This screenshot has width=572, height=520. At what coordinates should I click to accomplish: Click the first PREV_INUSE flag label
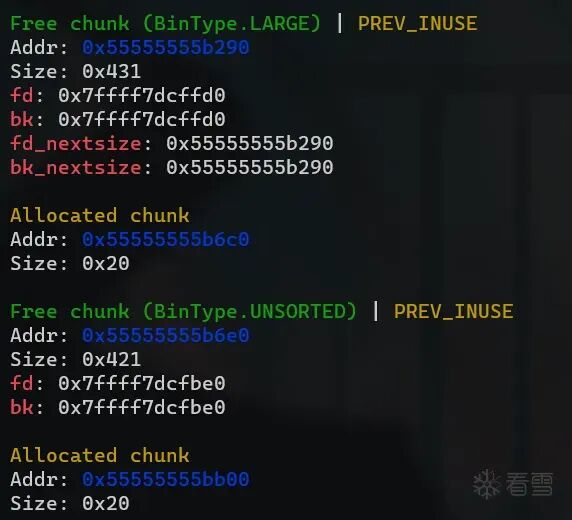(417, 24)
